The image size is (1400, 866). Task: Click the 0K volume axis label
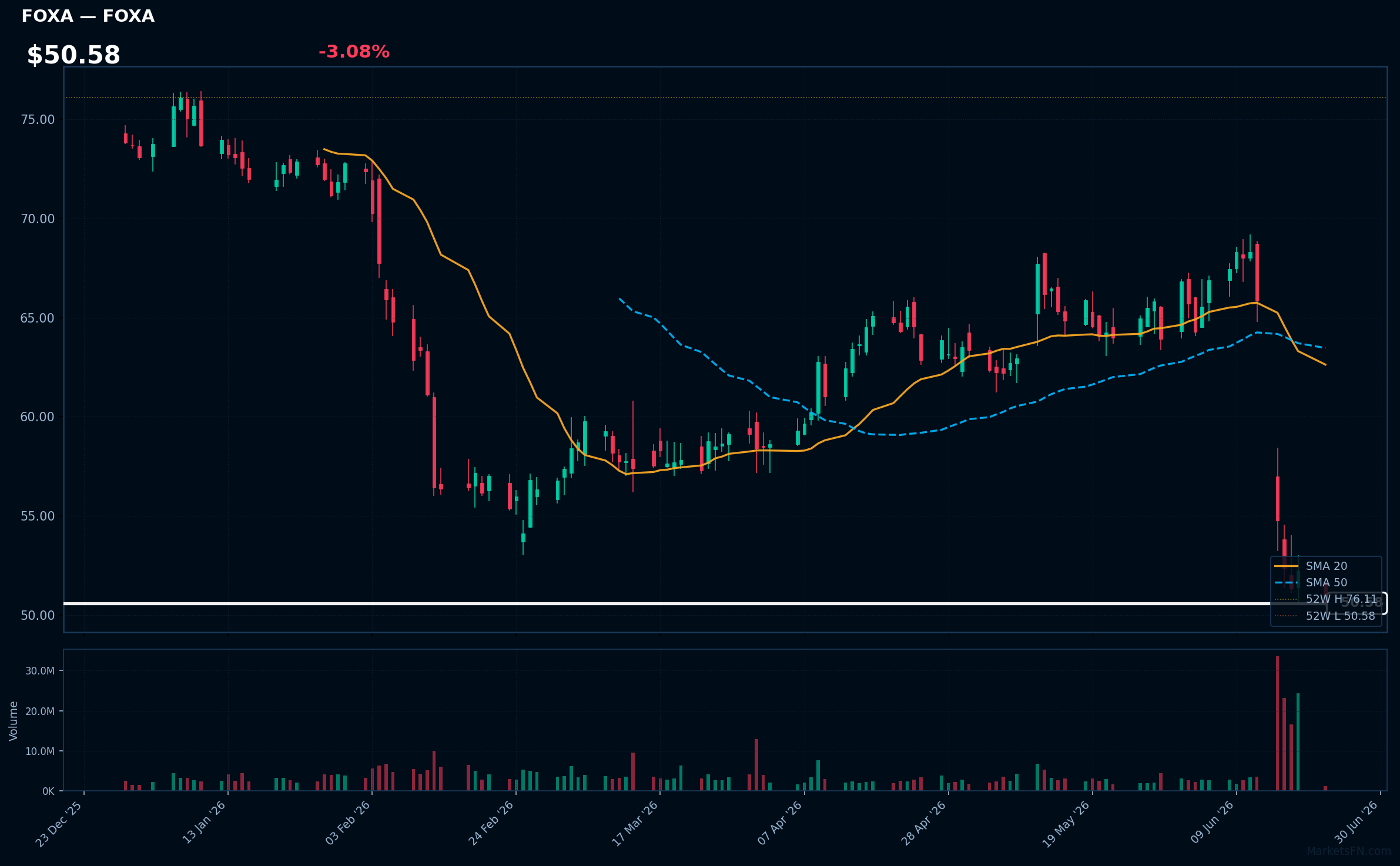48,791
